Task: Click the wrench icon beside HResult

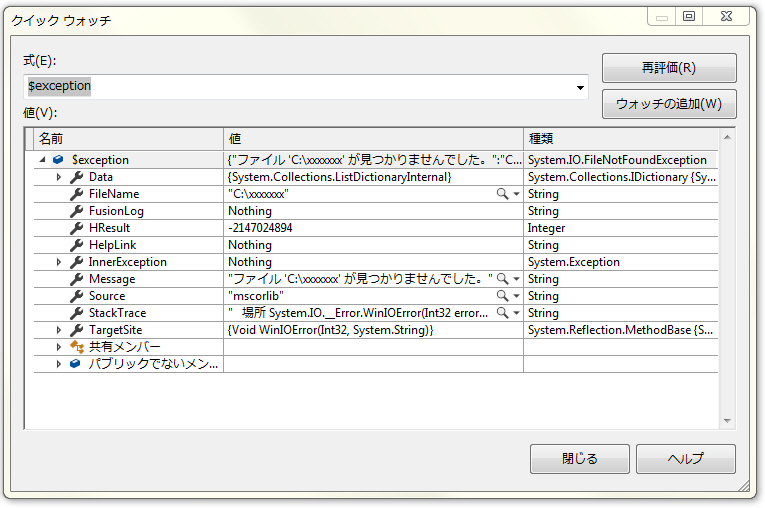Action: [77, 228]
